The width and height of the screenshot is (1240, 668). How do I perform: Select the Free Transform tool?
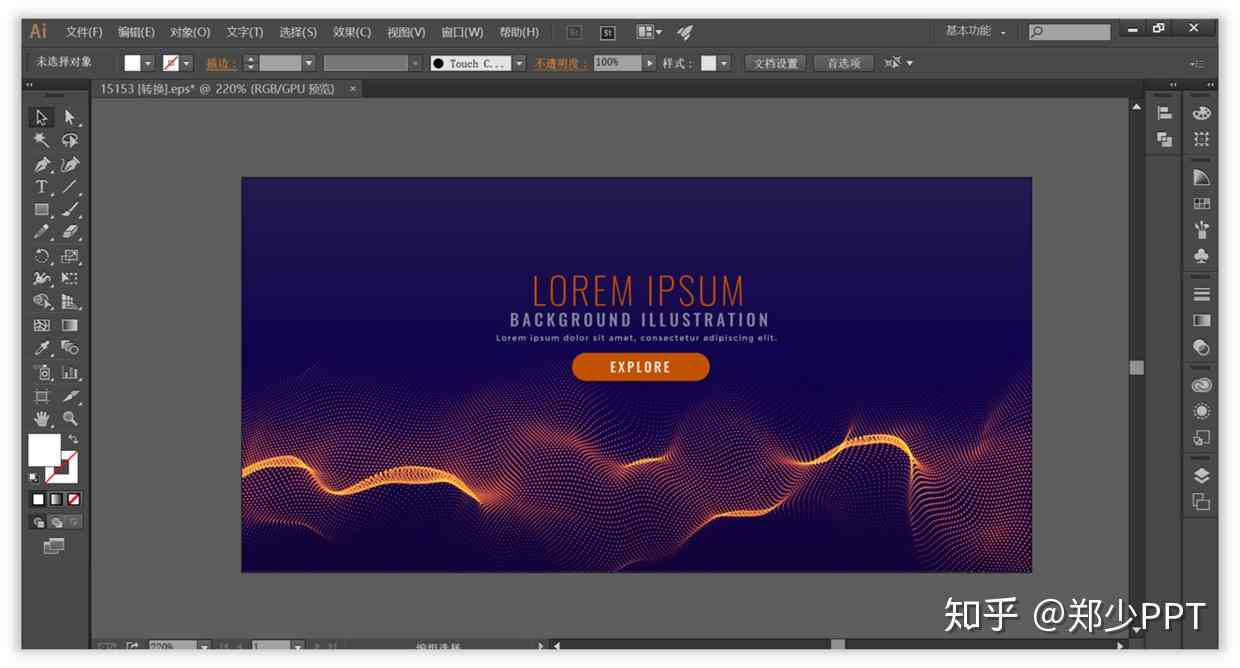[x=70, y=279]
